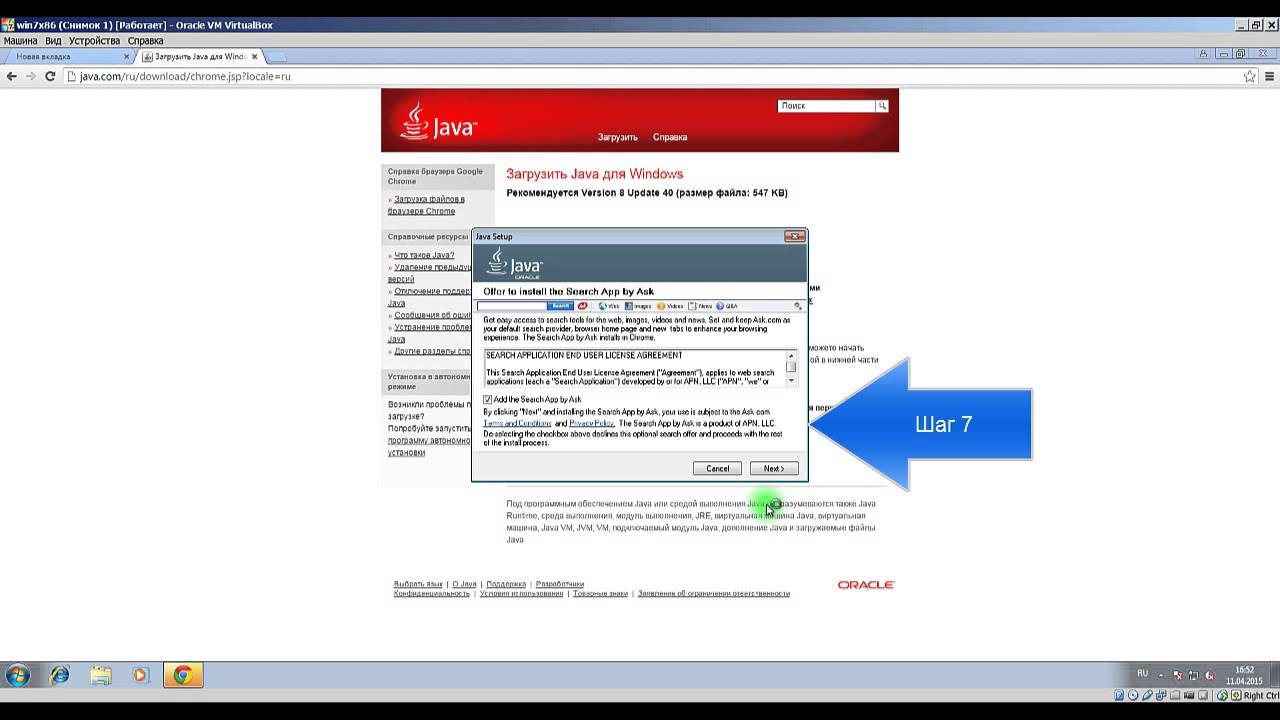1280x720 pixels.
Task: Click the Chrome forward arrow
Action: [31, 76]
